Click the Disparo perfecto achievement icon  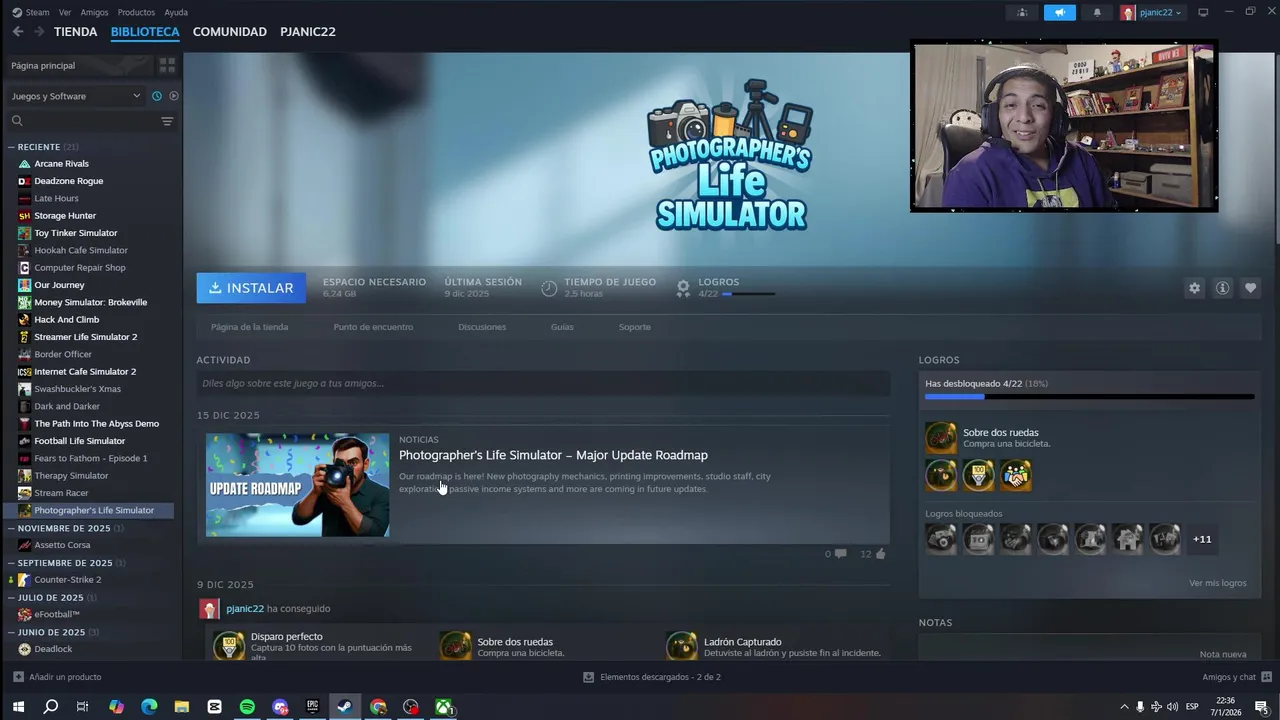click(229, 646)
